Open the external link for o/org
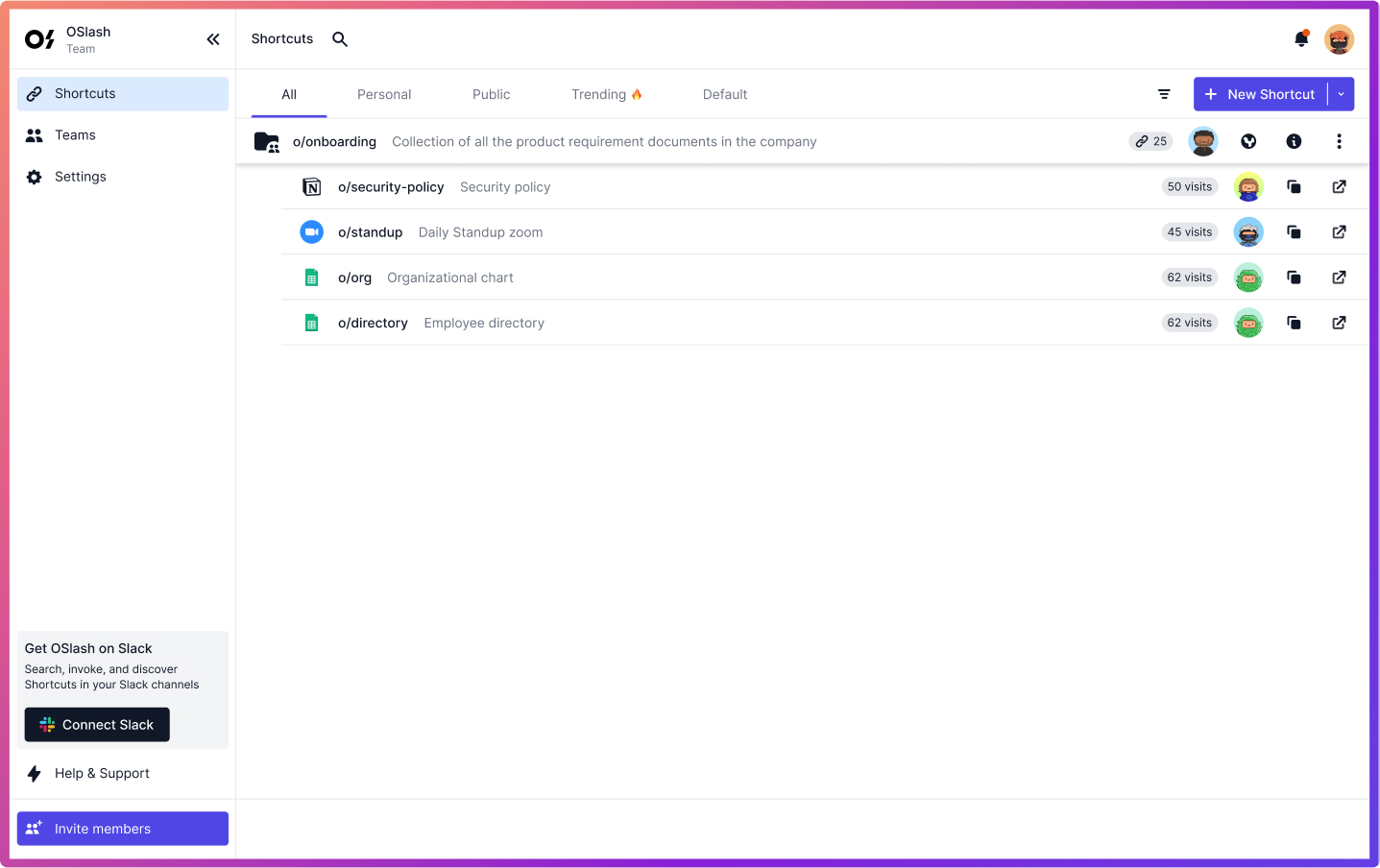 (1339, 277)
